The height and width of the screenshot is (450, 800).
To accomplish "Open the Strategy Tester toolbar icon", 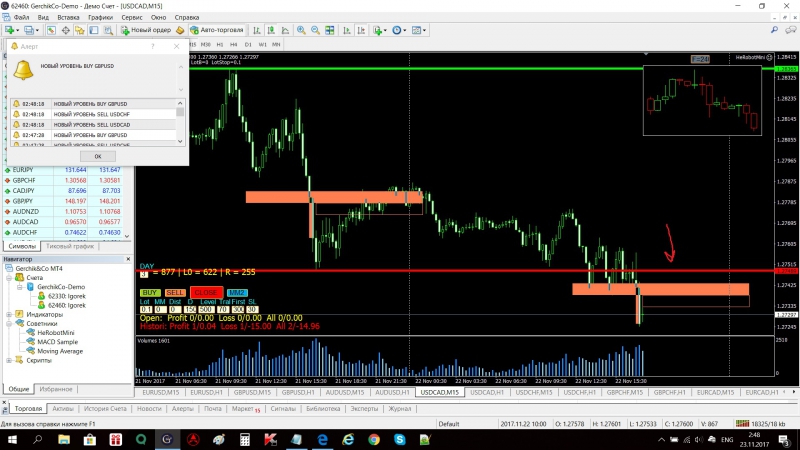I will pyautogui.click(x=108, y=30).
